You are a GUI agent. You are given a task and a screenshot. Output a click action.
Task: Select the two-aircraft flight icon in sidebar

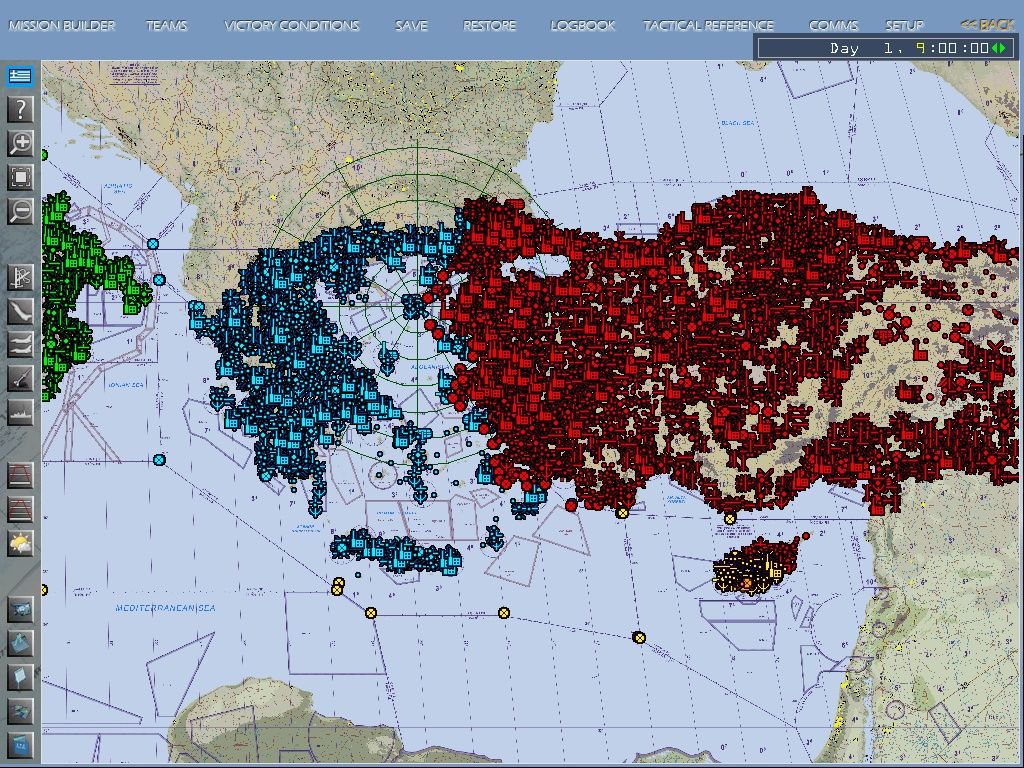coord(20,344)
